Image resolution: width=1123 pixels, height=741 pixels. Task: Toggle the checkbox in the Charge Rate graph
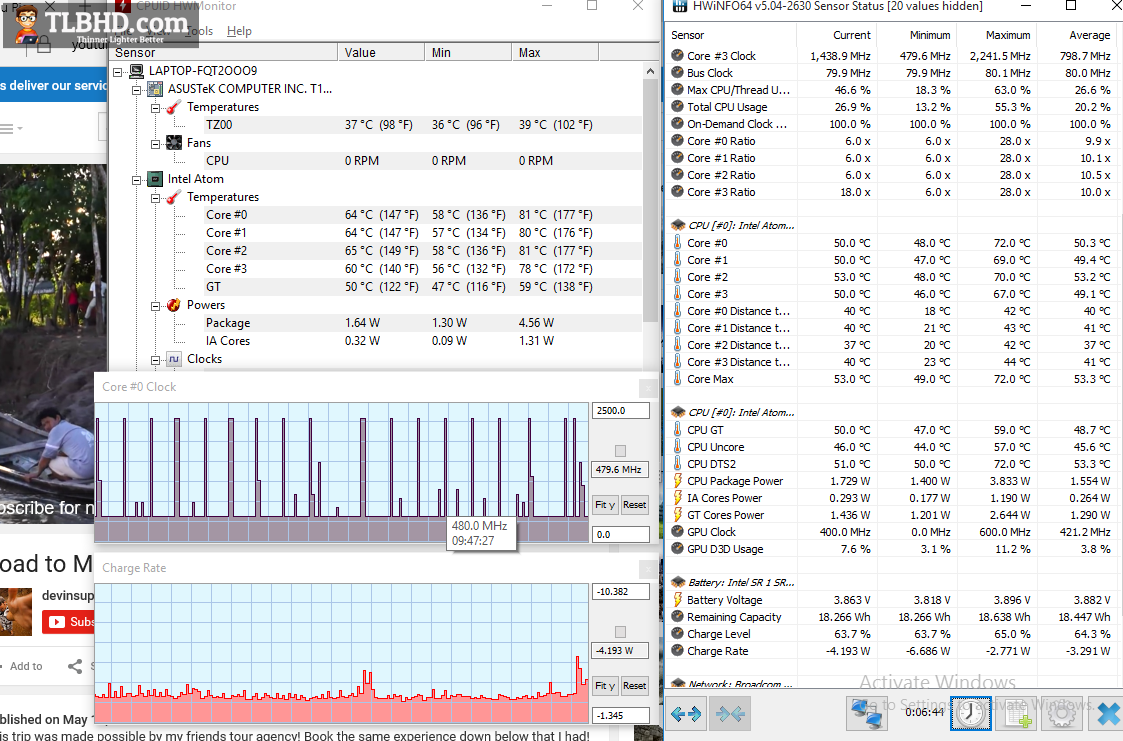(x=620, y=632)
